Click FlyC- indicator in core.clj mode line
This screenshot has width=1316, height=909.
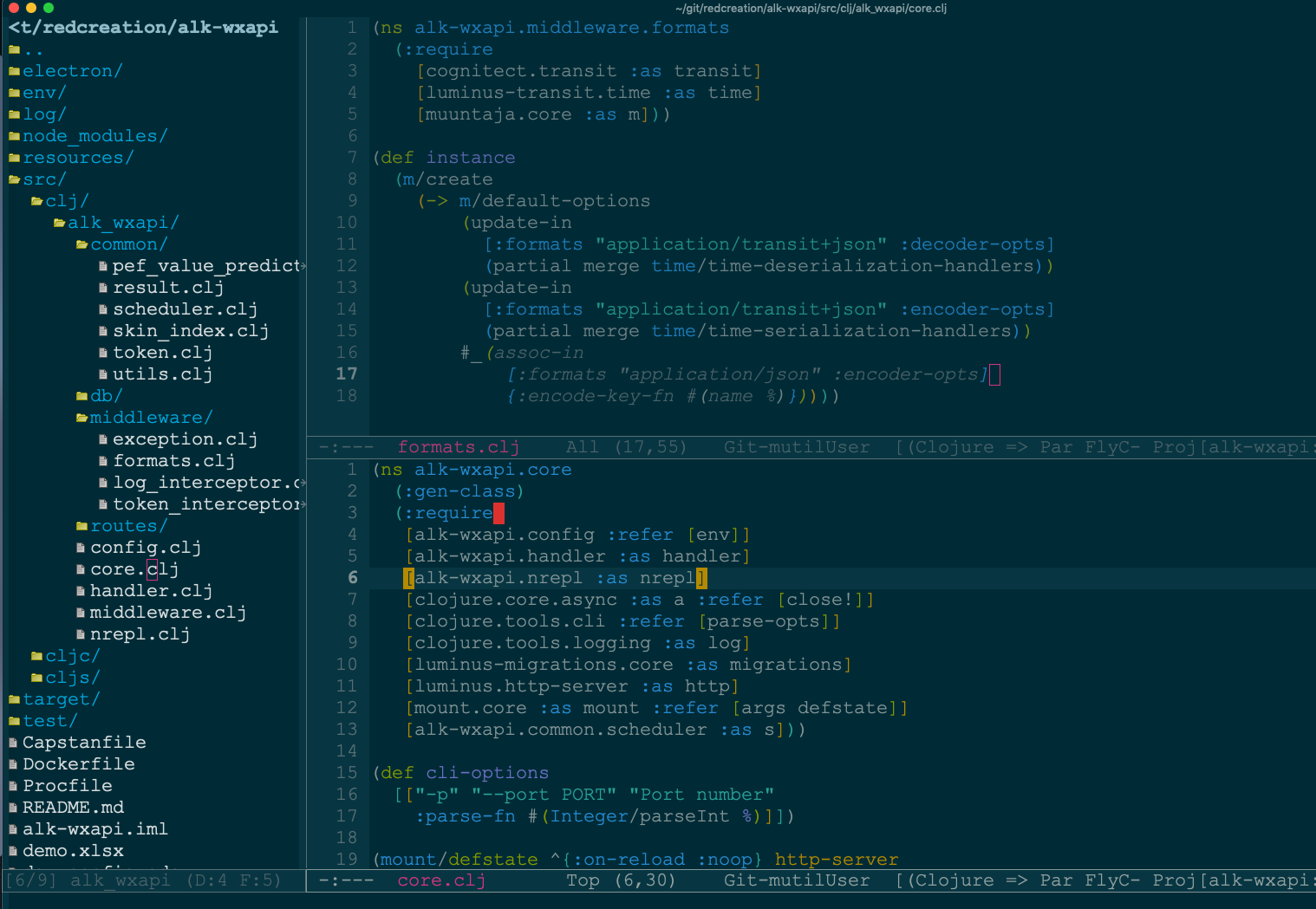tap(1112, 880)
